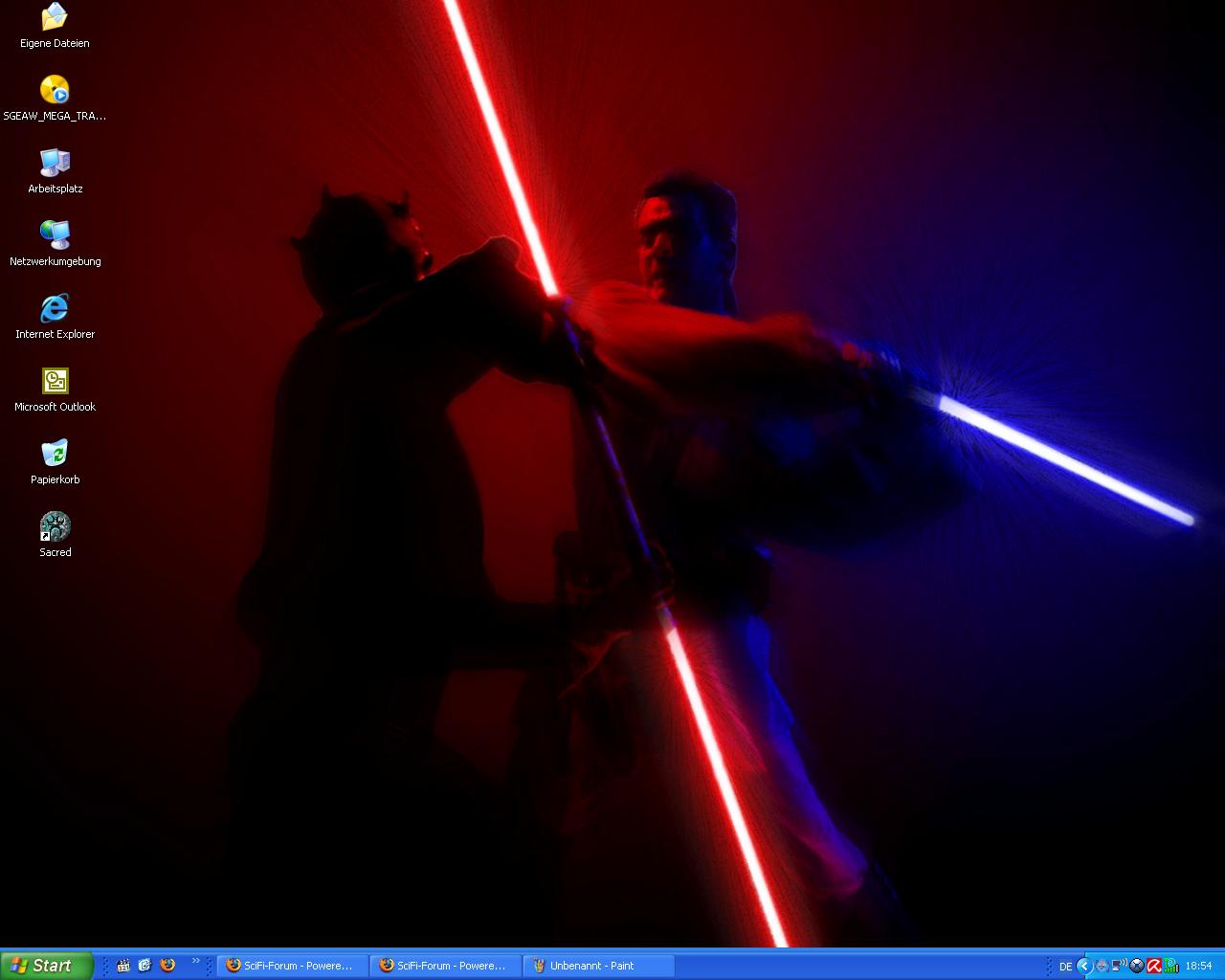
Task: Click the round black ball tray icon
Action: pyautogui.click(x=1136, y=966)
